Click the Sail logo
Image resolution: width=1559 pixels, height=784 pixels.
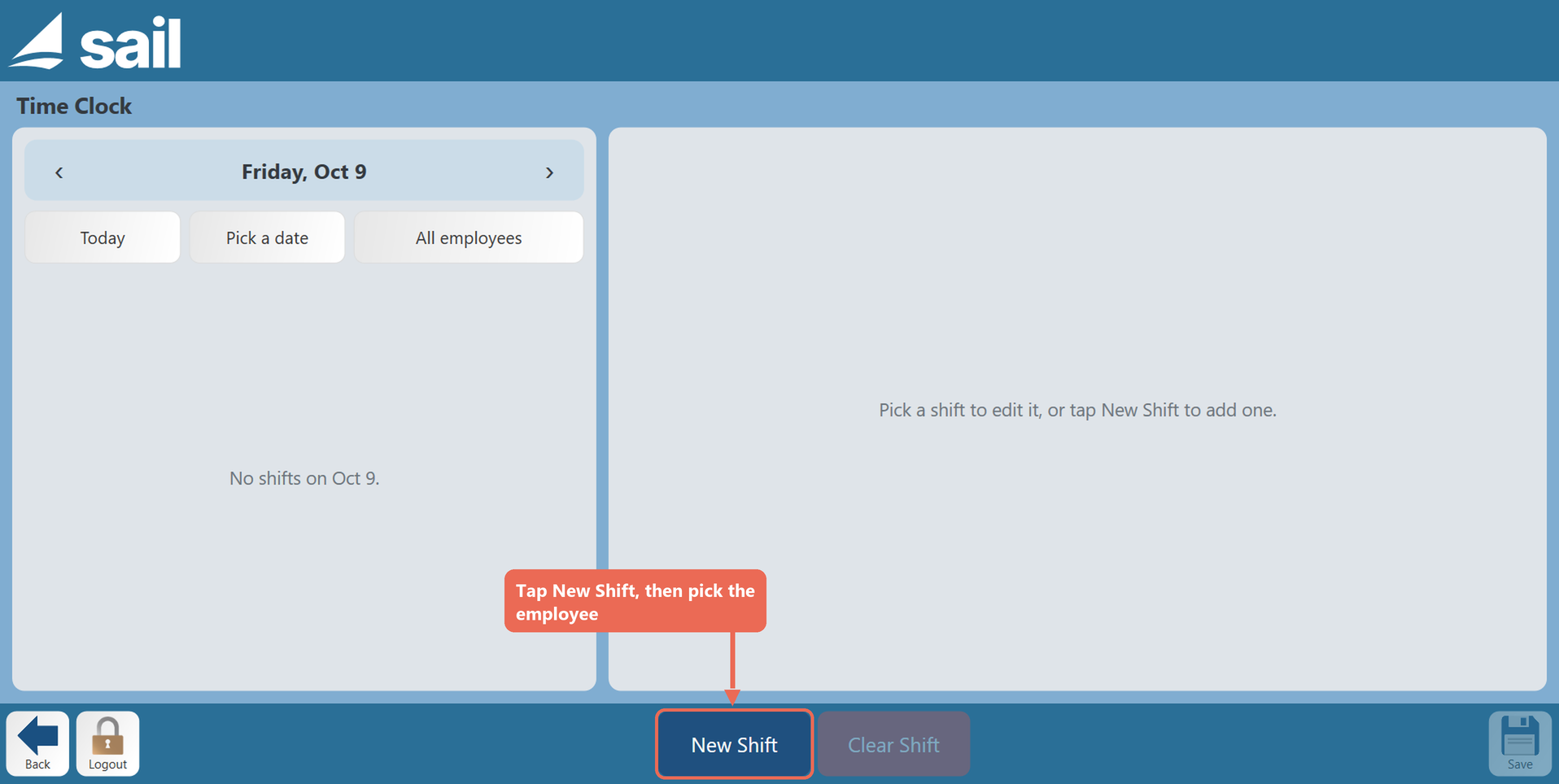(95, 41)
